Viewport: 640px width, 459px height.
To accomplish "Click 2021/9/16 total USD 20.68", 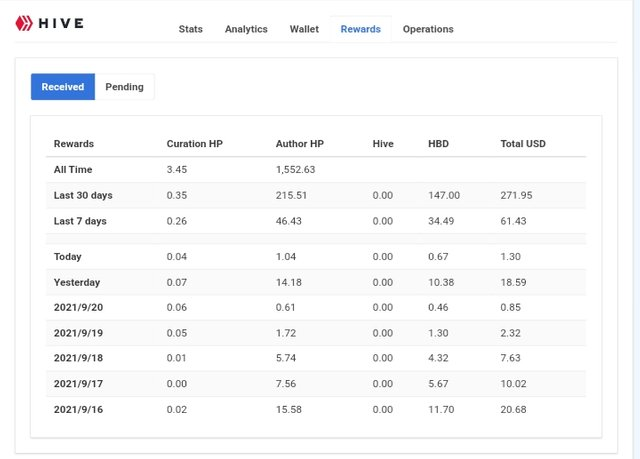I will click(513, 409).
